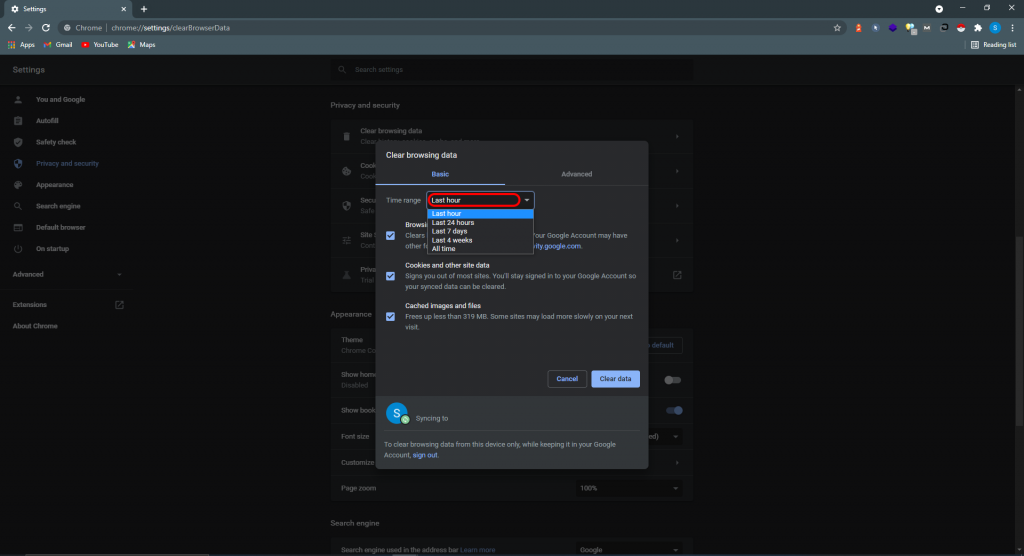The height and width of the screenshot is (556, 1024).
Task: Open About Chrome page
Action: click(35, 326)
